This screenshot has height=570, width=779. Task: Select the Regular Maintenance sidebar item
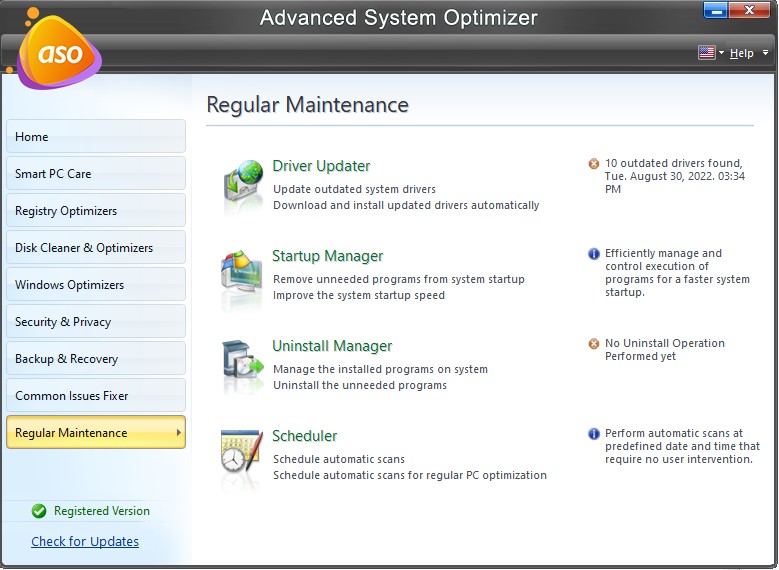(96, 432)
